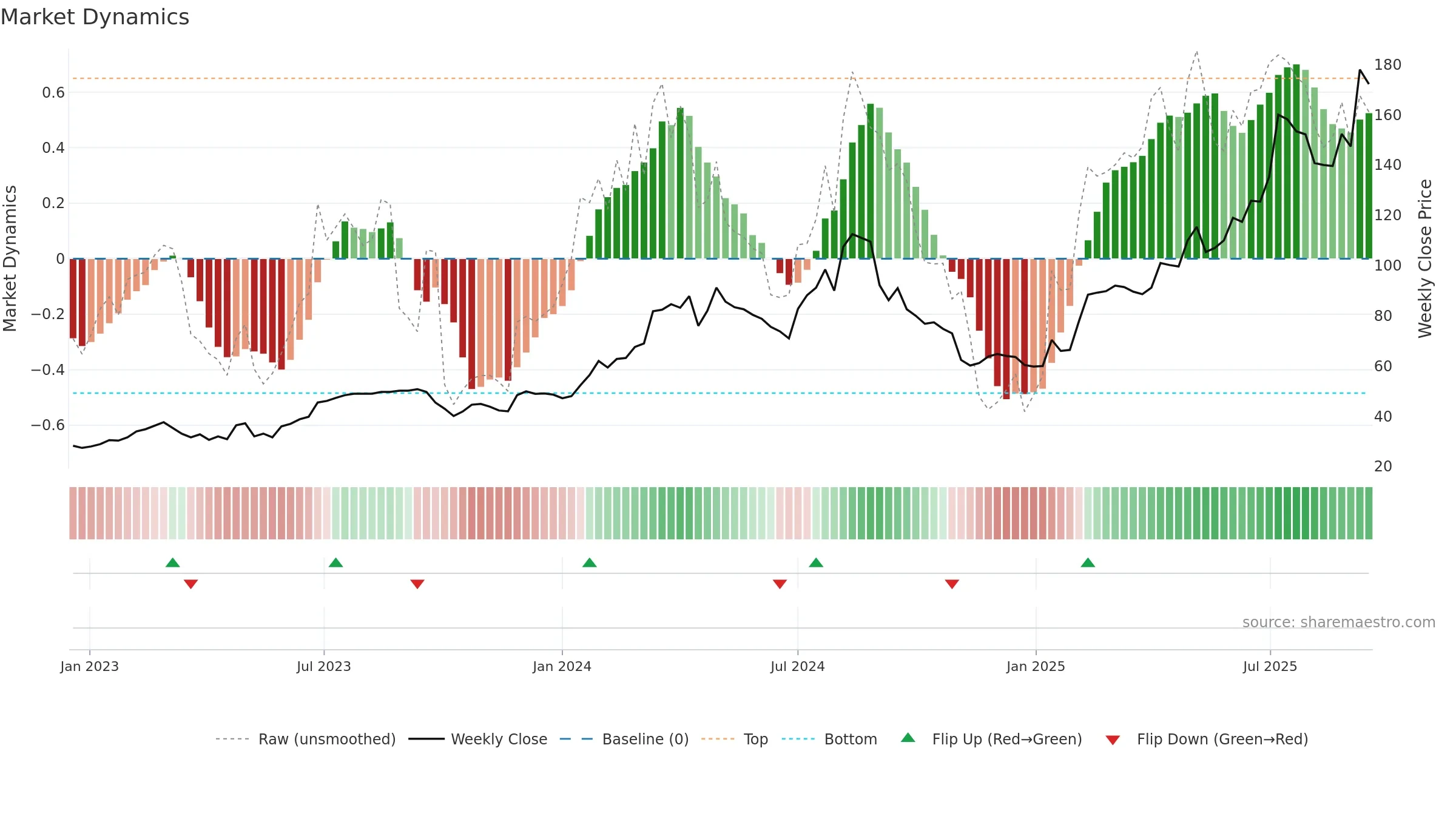
Task: Toggle Flip Up (Red→Green) legend entry
Action: [991, 739]
